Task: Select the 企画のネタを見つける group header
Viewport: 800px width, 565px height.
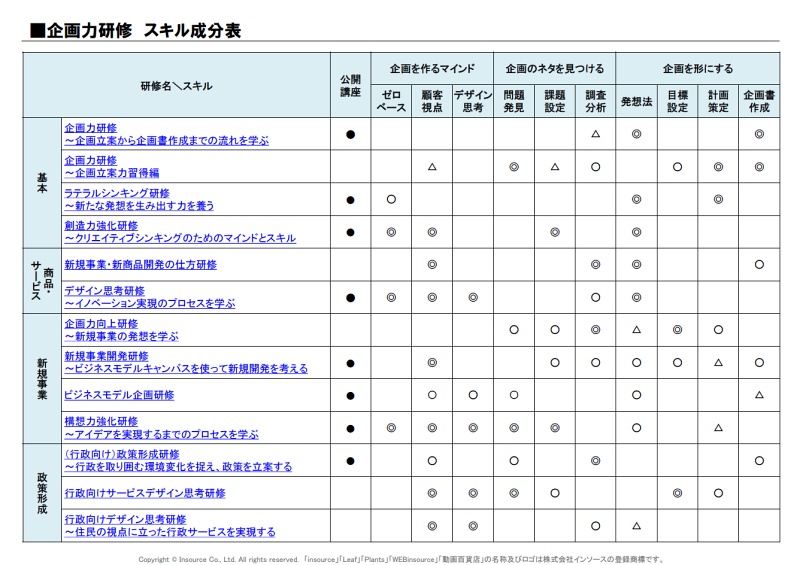Action: tap(555, 68)
